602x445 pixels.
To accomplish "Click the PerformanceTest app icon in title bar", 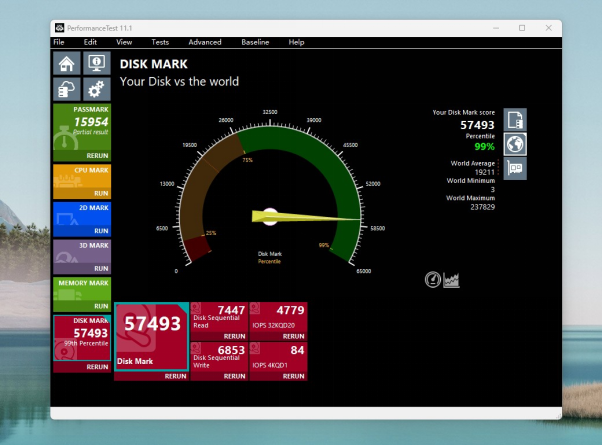I will pos(60,28).
